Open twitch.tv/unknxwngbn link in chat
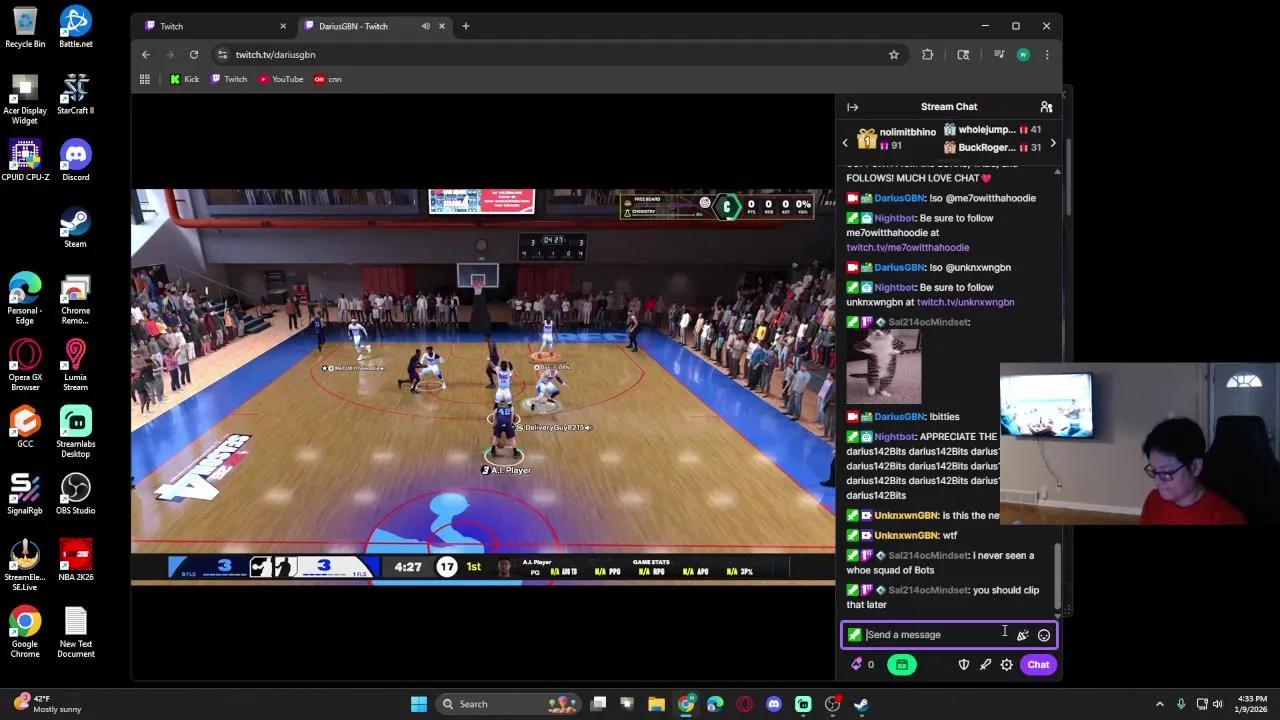The width and height of the screenshot is (1280, 720). click(x=965, y=302)
